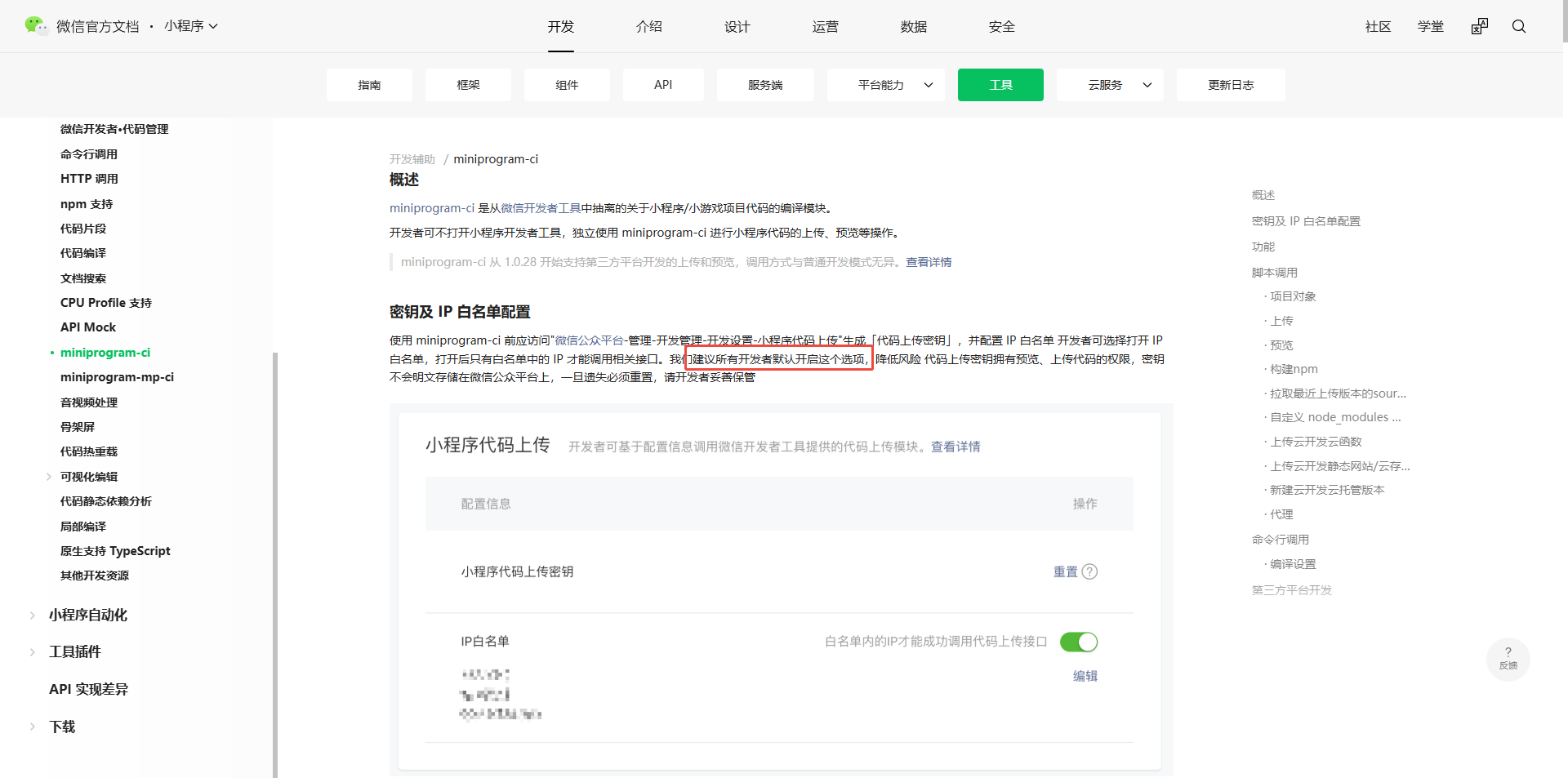Open the 反馈 feedback button
Viewport: 1568px width, 778px height.
click(x=1508, y=659)
